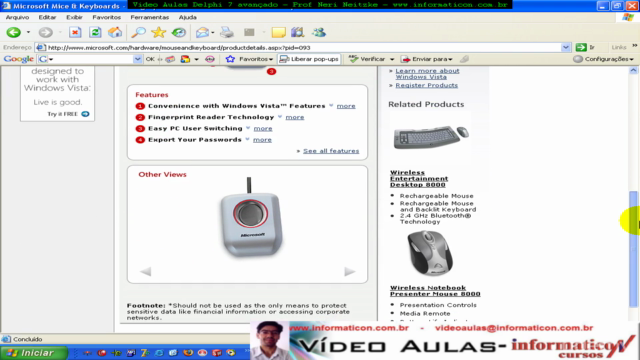Screen dimensions: 640x360
Task: Expand the Links toolbar chevron
Action: (634, 46)
